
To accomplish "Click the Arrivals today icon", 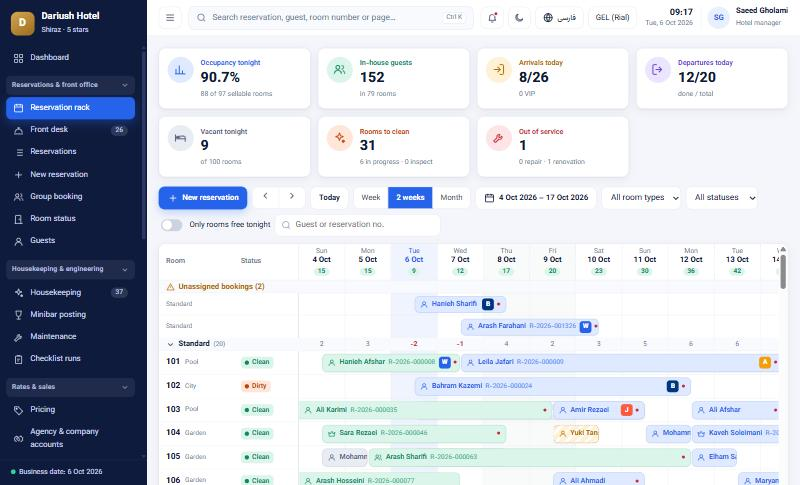I will (x=498, y=70).
